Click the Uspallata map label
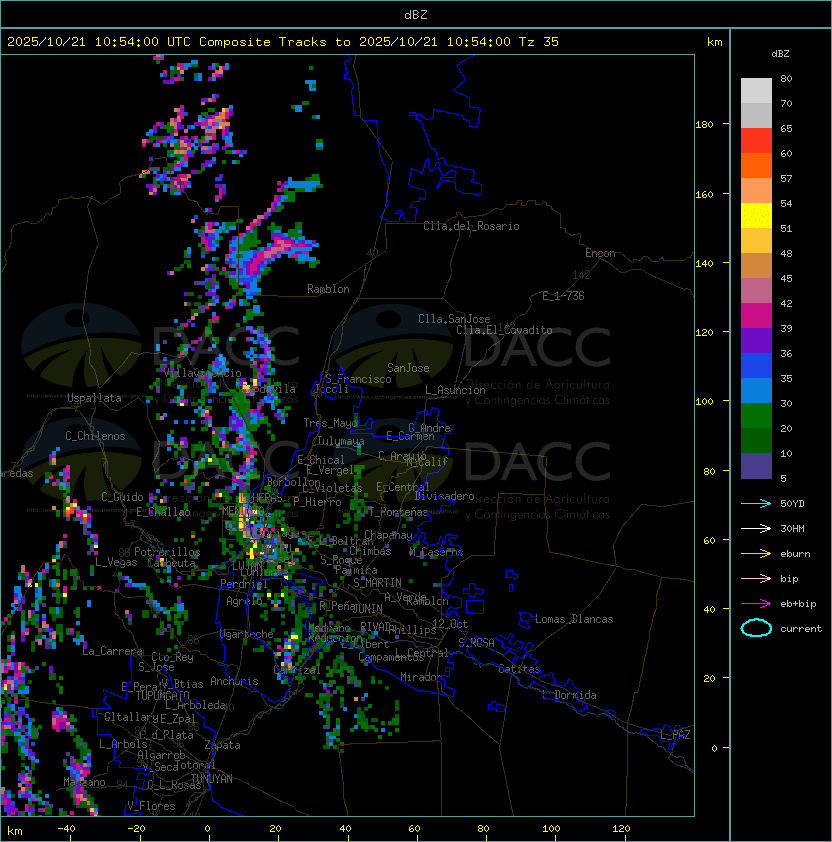Screen dimensions: 832x842 94,398
